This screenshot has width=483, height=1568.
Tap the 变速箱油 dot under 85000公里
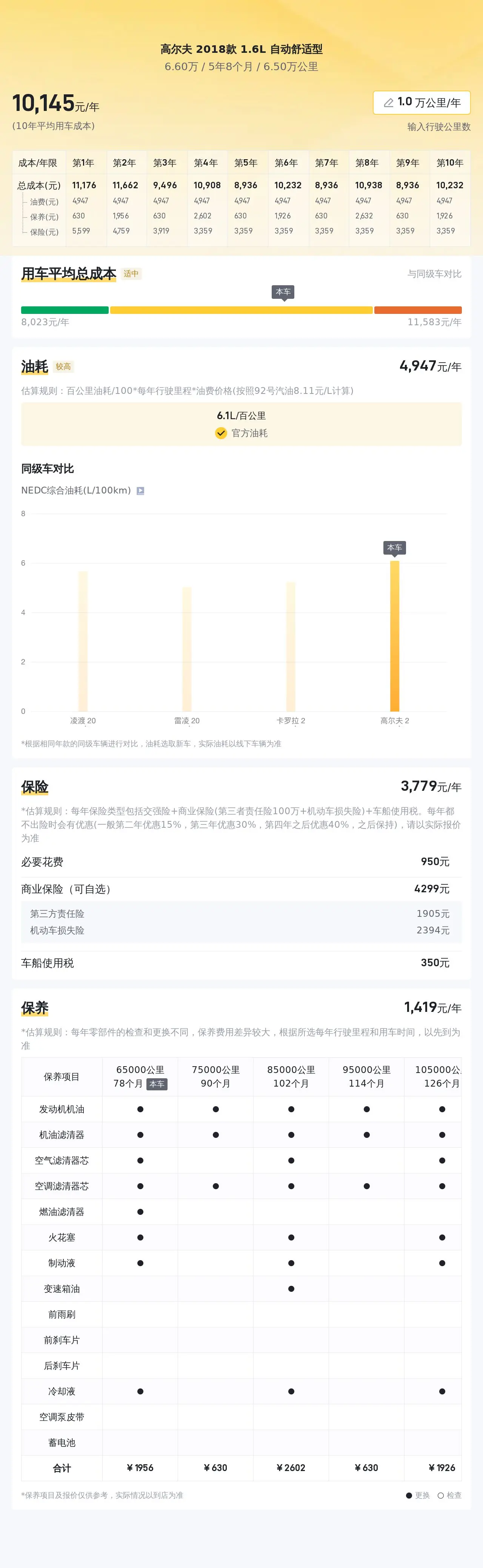tap(291, 1288)
